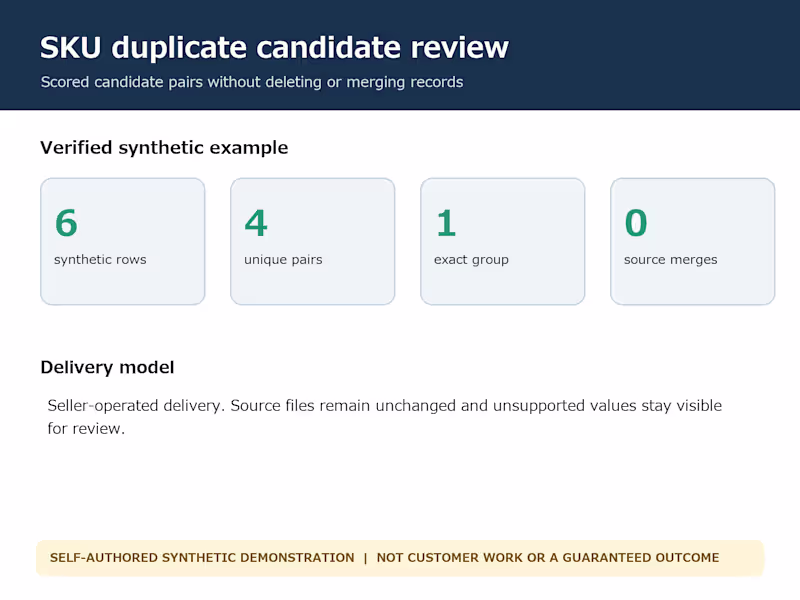800x600 pixels.
Task: Click "SELF-AUTHORED SYNTHETIC DEMONSTRATION" in the banner
Action: point(202,558)
